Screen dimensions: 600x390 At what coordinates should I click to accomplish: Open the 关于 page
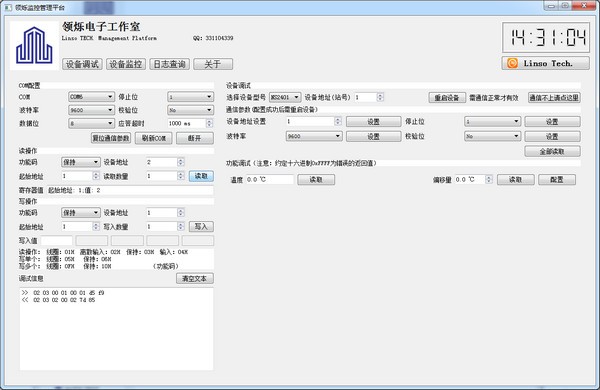click(213, 64)
